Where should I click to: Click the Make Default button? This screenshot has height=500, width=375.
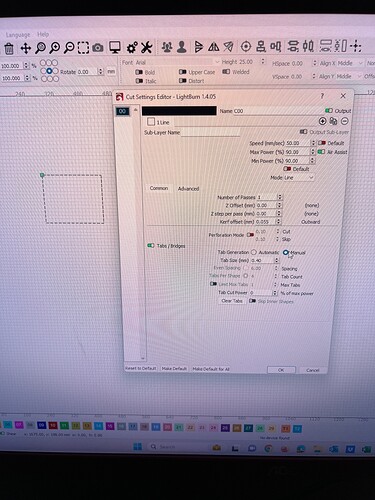click(174, 369)
